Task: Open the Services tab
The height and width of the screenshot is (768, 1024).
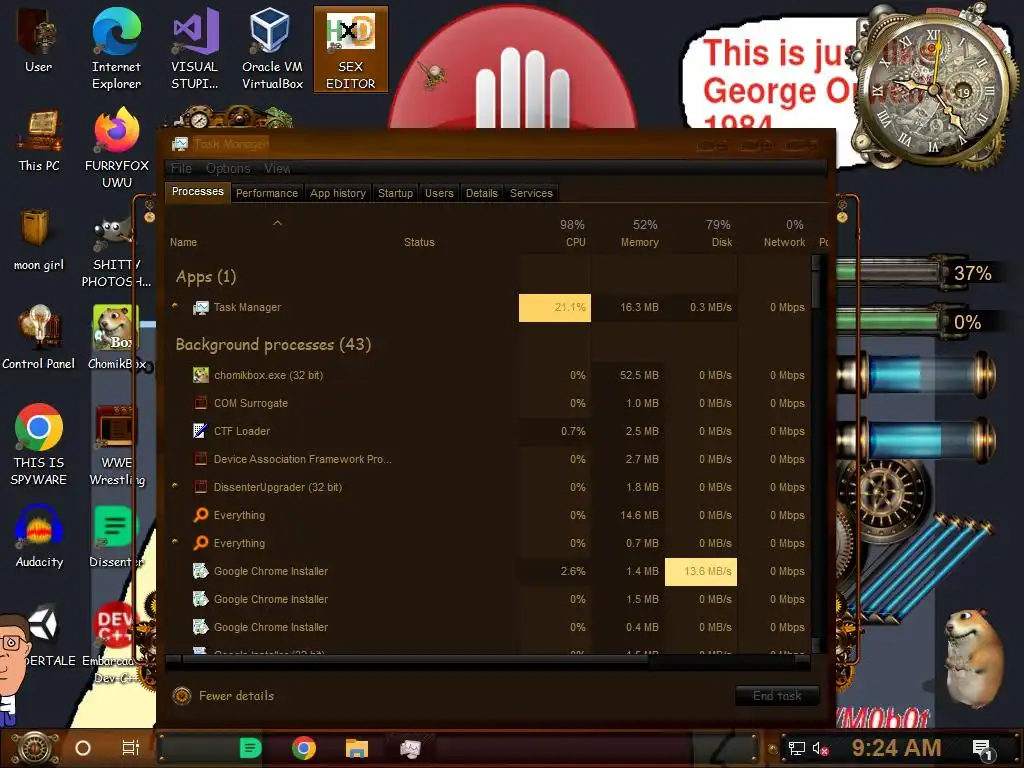Action: 531,193
